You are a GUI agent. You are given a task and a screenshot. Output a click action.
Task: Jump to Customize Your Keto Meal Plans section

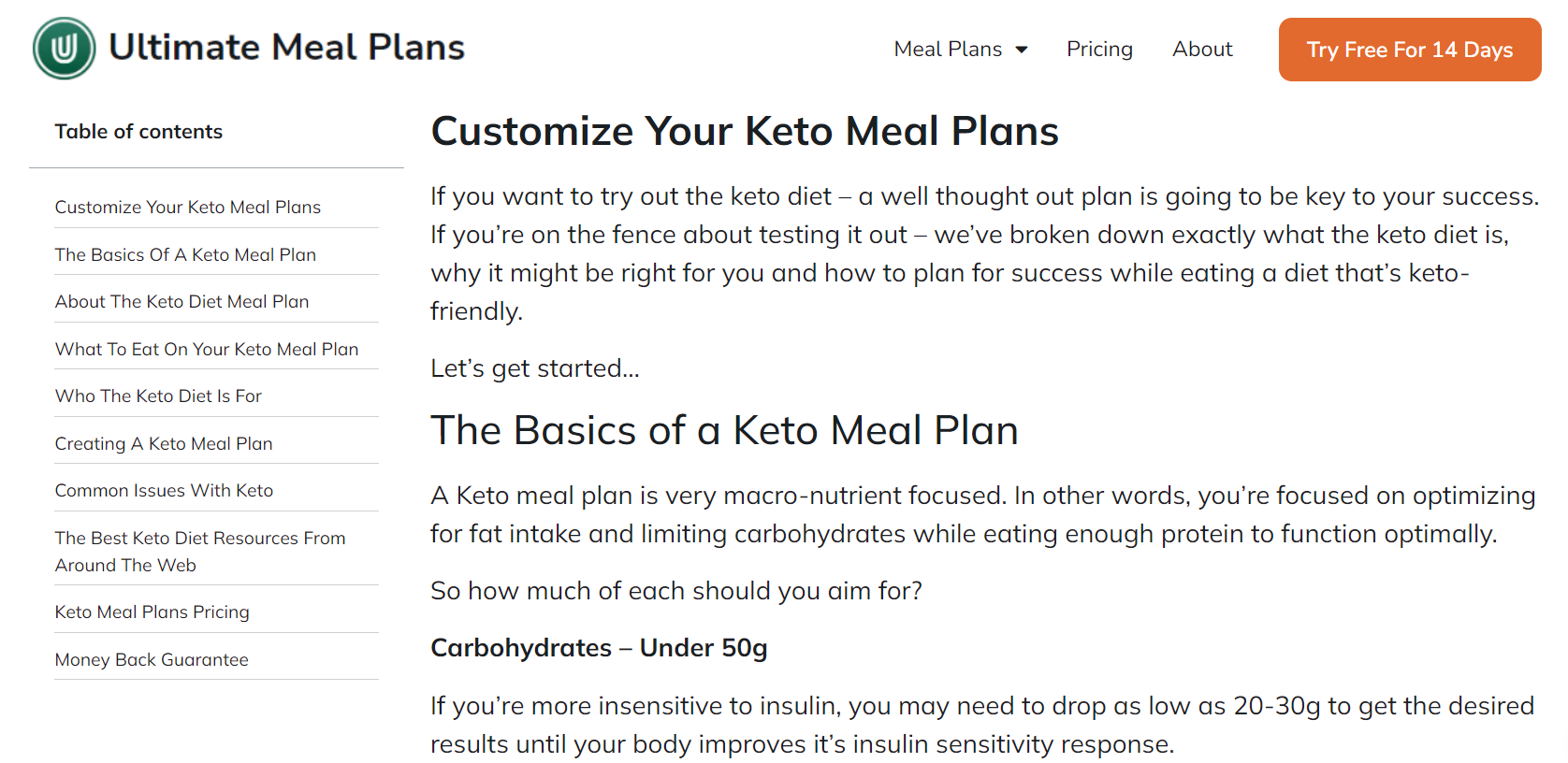coord(188,207)
